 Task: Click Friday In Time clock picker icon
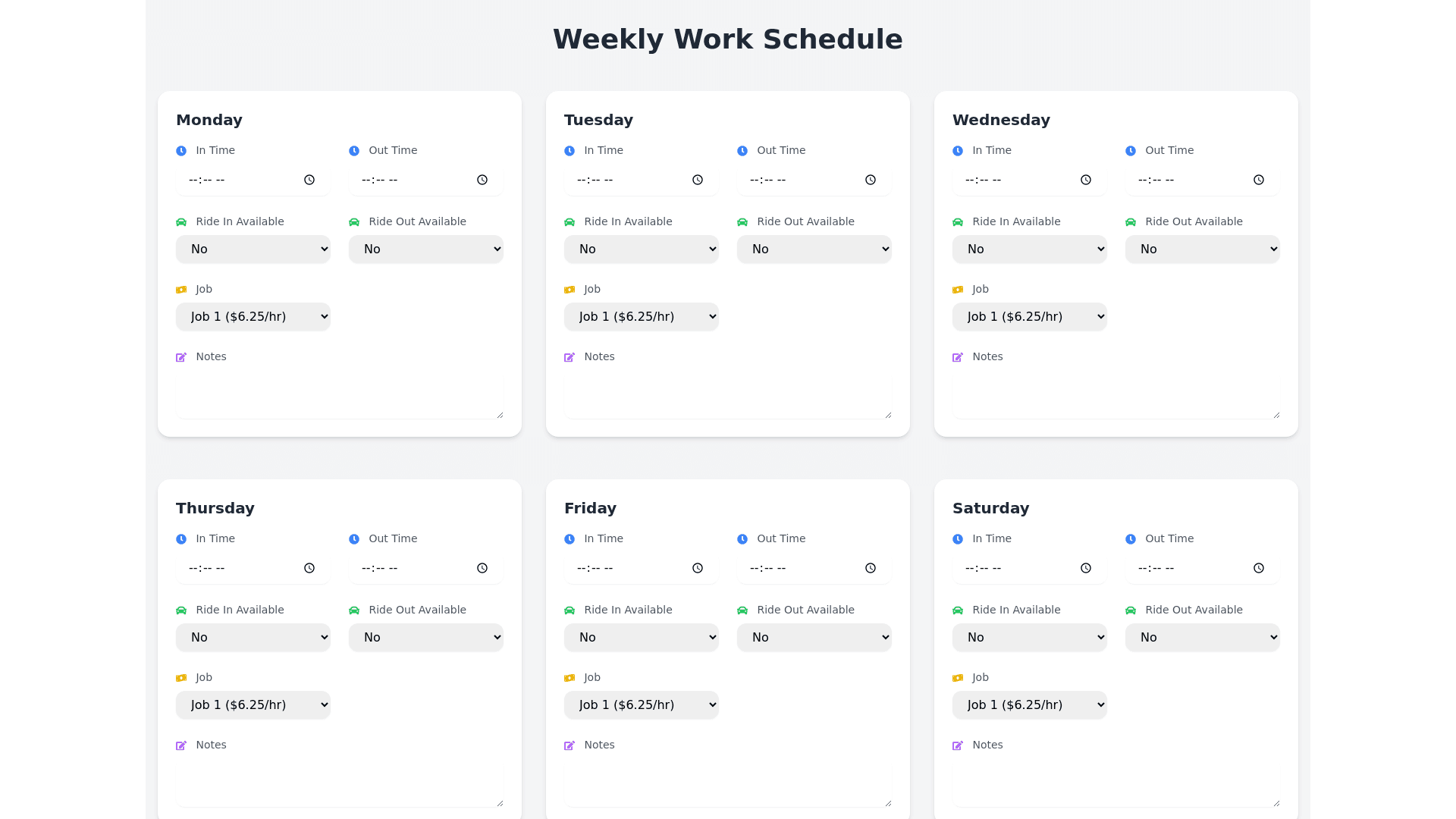[x=698, y=568]
